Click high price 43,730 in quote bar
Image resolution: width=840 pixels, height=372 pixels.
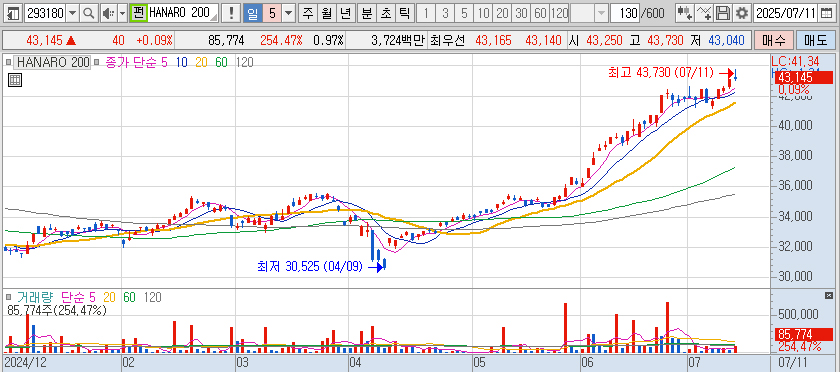[665, 40]
